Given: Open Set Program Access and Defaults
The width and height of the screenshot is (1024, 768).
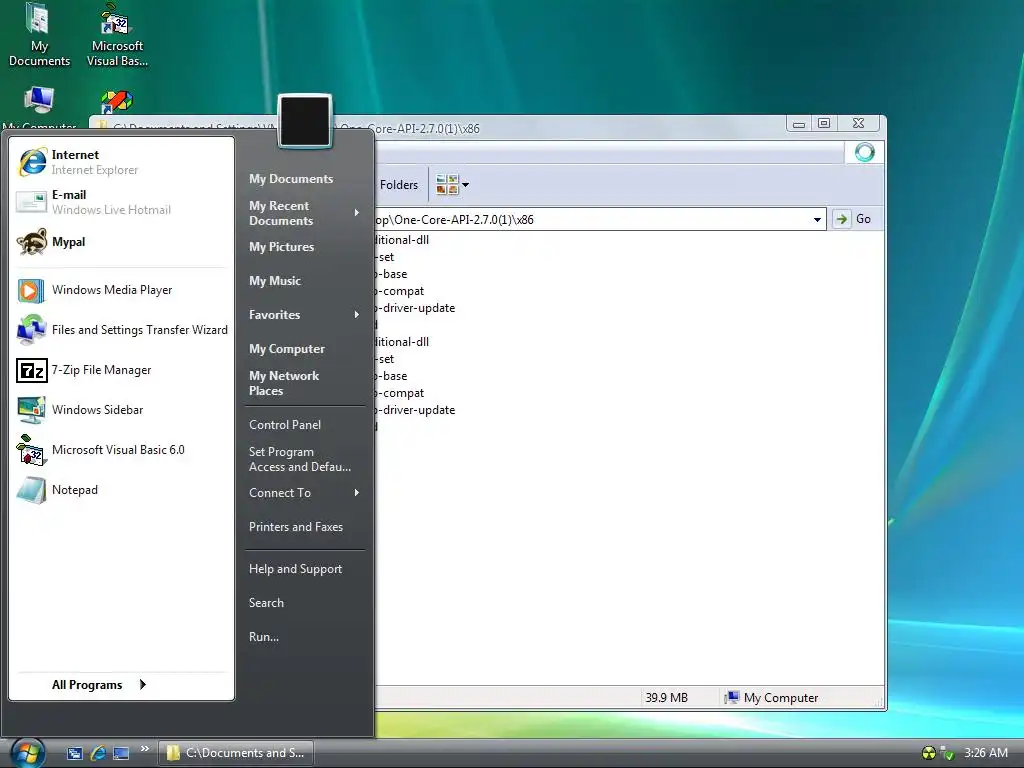Looking at the screenshot, I should tap(300, 459).
